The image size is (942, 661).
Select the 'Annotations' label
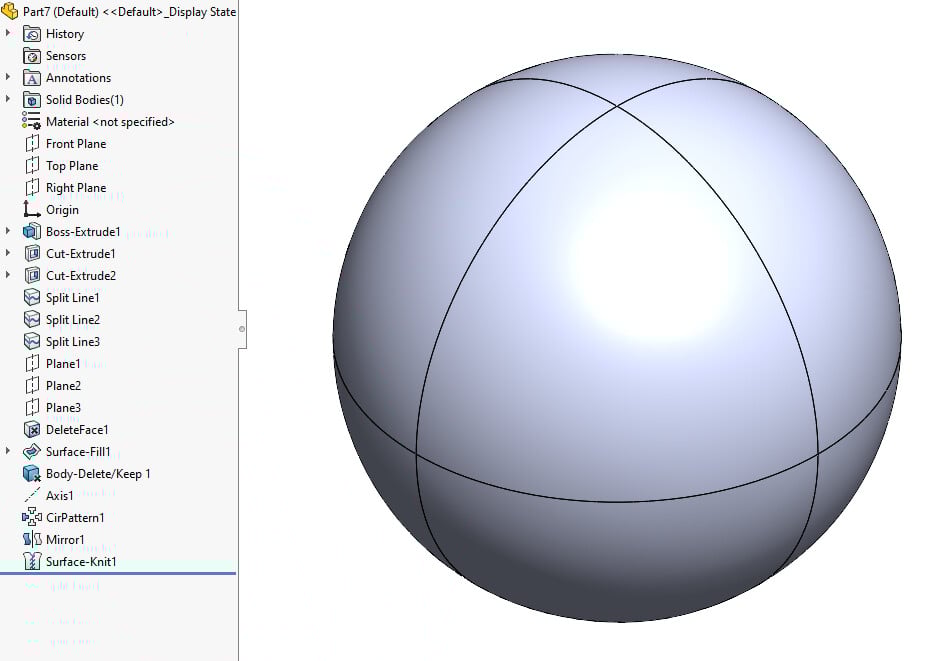click(x=79, y=78)
